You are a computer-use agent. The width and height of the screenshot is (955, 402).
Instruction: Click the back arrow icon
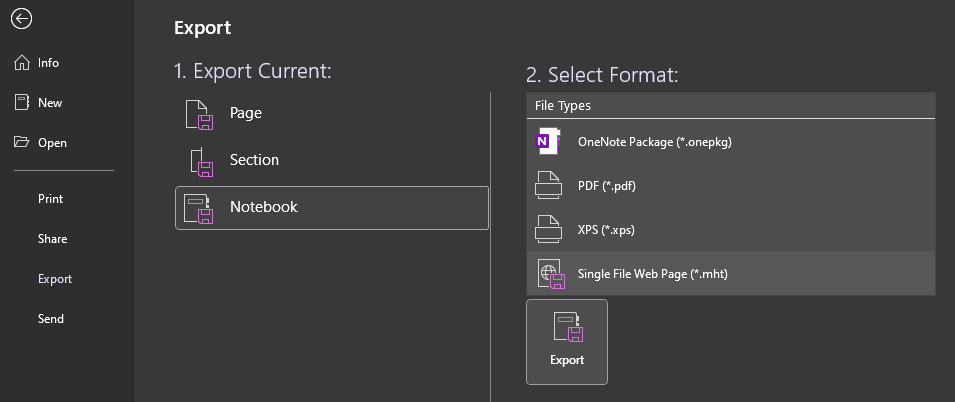[21, 19]
